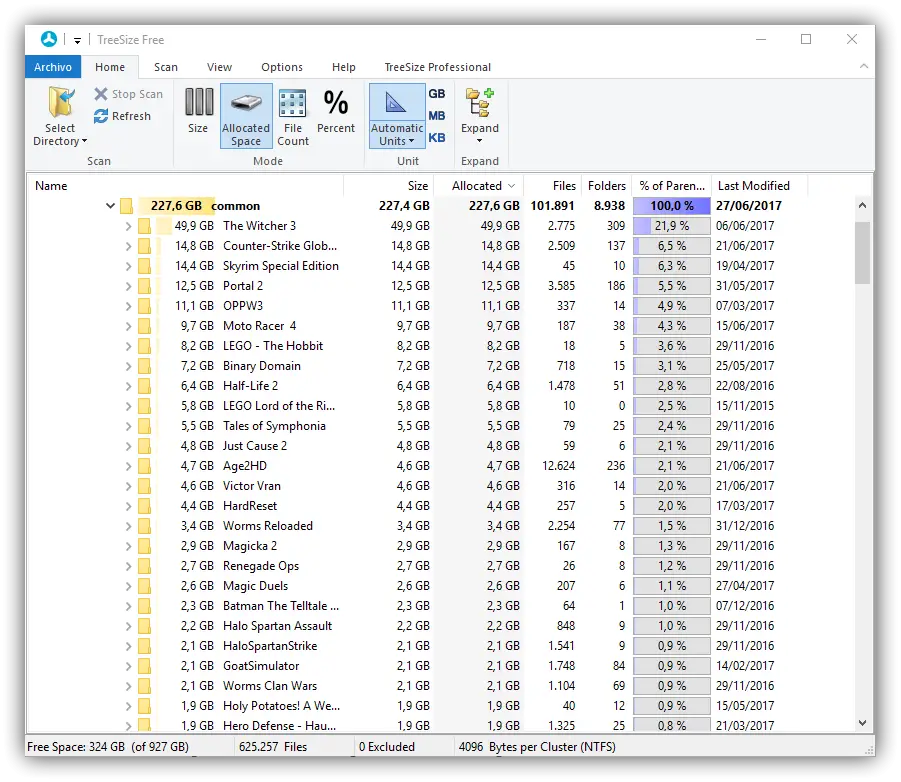
Task: Click the TreeSize app logo icon
Action: [x=49, y=39]
